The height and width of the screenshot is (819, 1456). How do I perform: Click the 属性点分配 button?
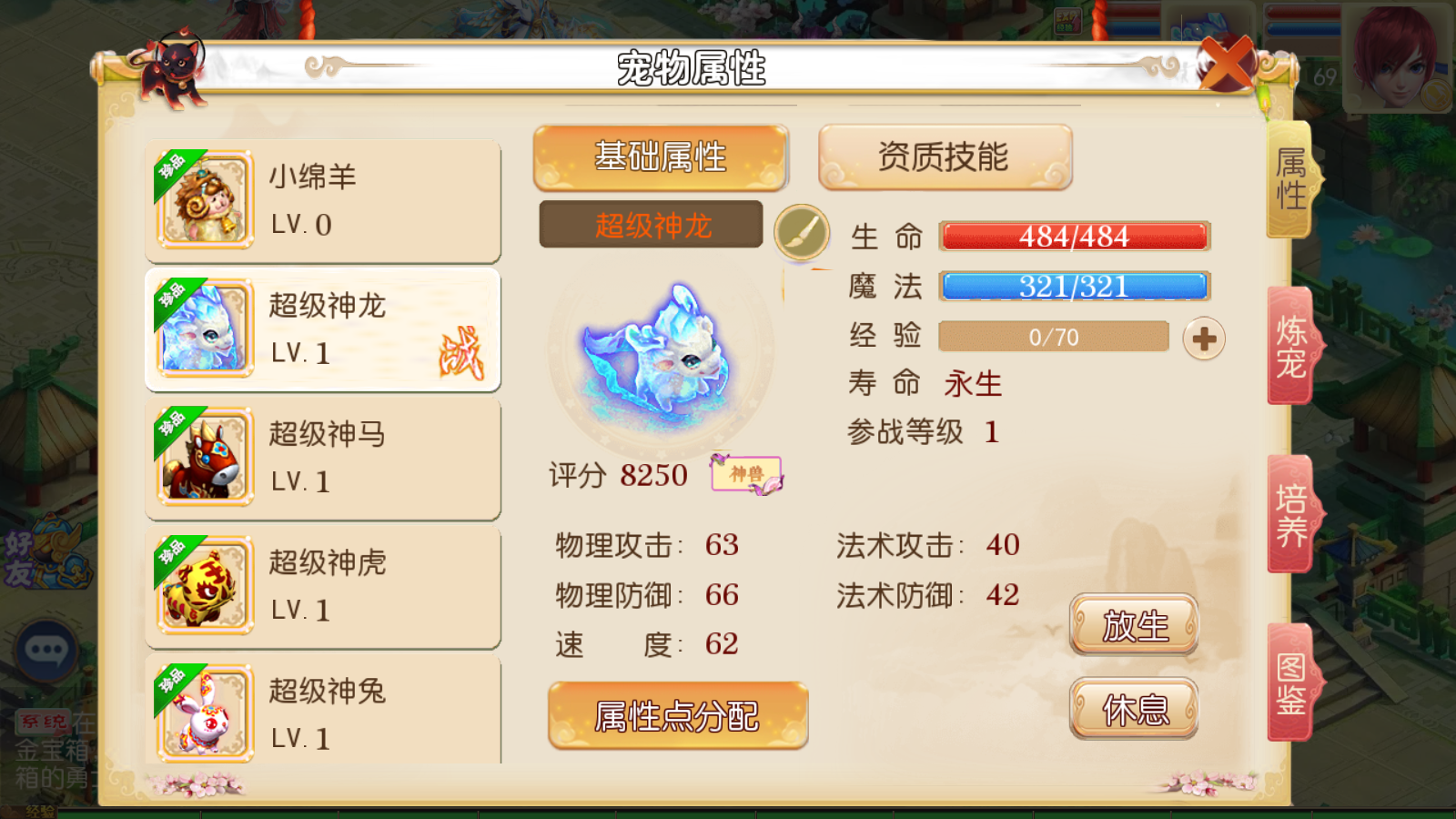678,716
